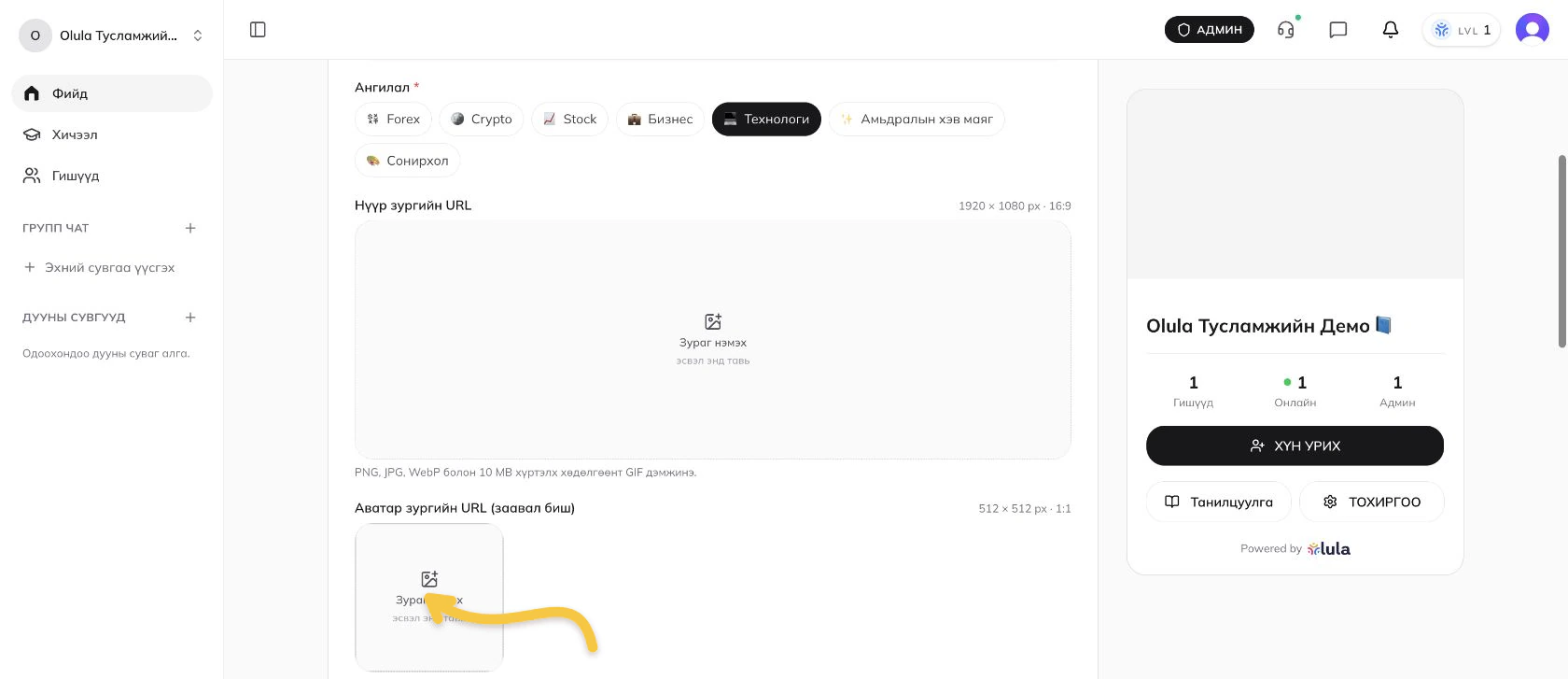The height and width of the screenshot is (679, 1568).
Task: Click the cover image upload area
Action: pyautogui.click(x=713, y=340)
